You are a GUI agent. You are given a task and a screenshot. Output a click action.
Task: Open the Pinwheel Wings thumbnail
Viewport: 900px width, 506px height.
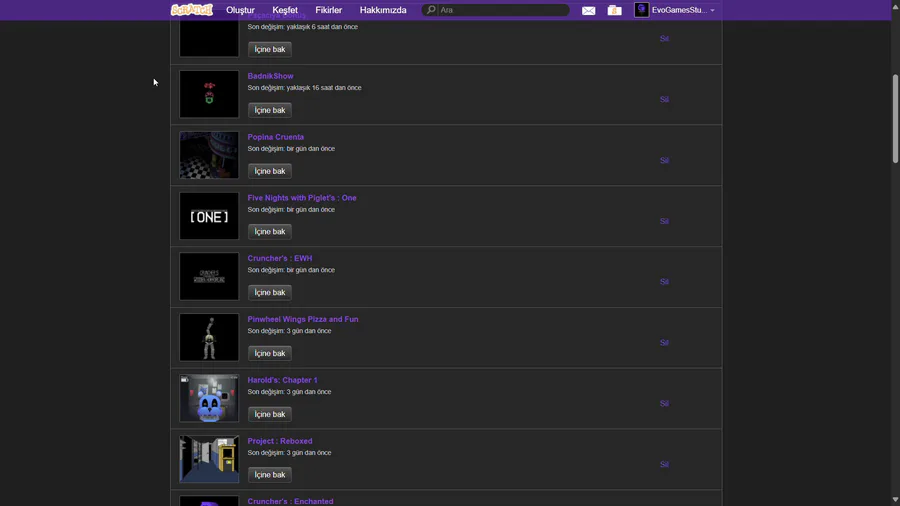tap(209, 337)
